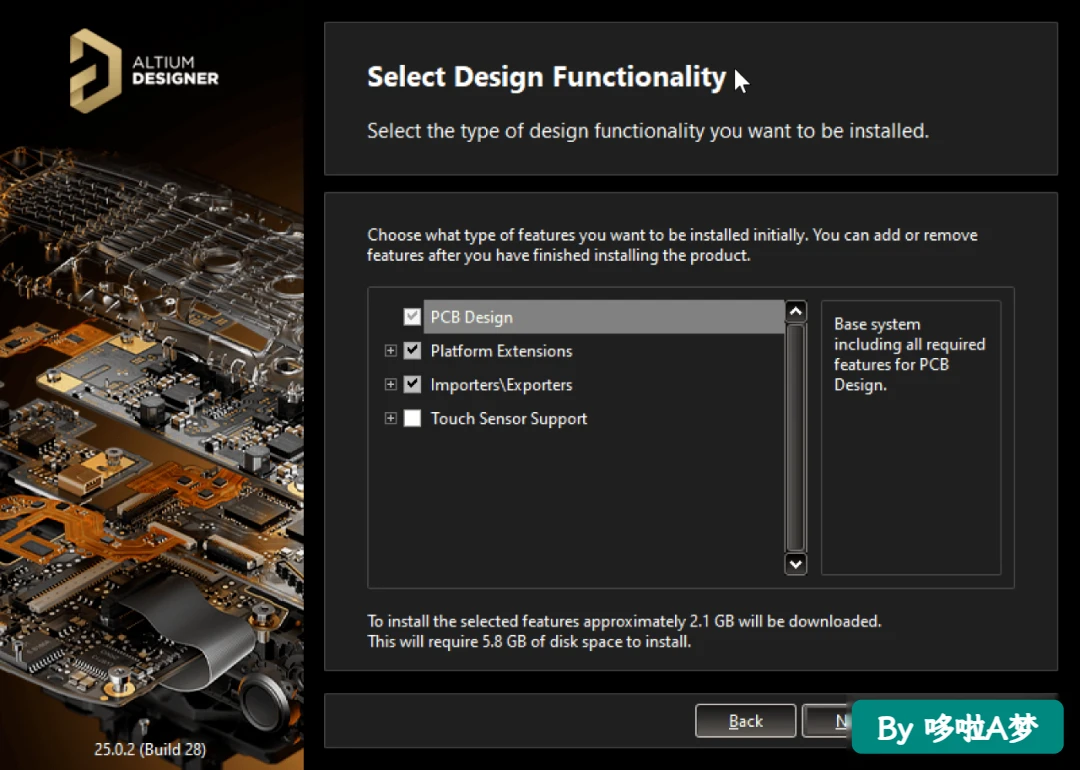
Task: Click the version 25.0.2 build label
Action: [x=150, y=749]
